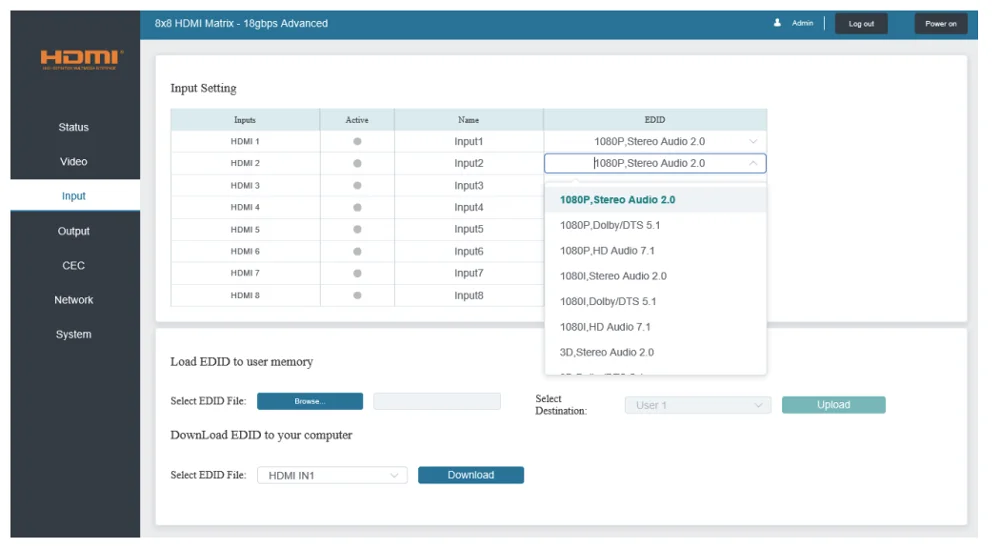The width and height of the screenshot is (1000, 549).
Task: Open the Output tab in sidebar
Action: [x=74, y=231]
